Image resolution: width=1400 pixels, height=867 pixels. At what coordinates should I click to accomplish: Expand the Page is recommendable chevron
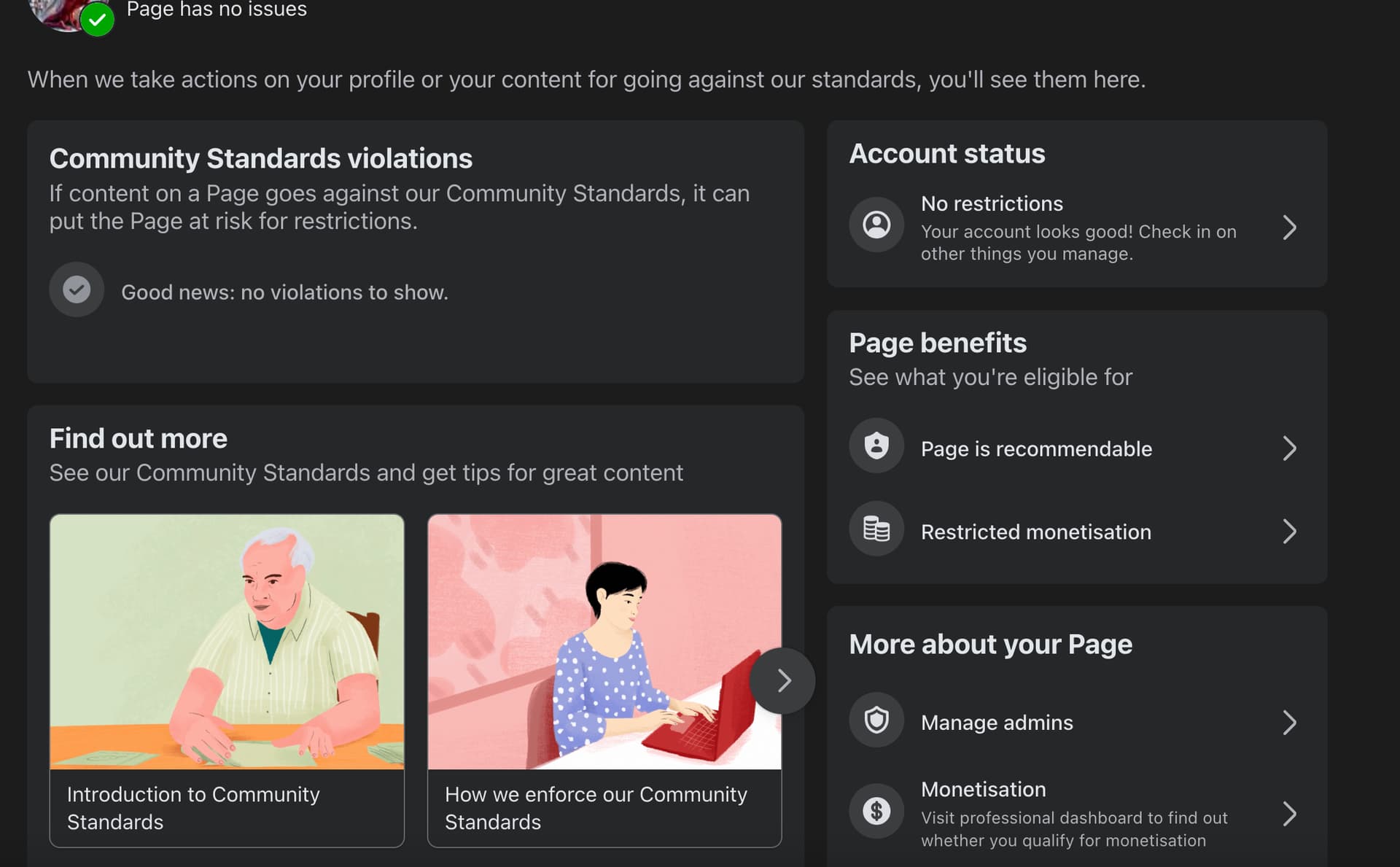point(1289,448)
